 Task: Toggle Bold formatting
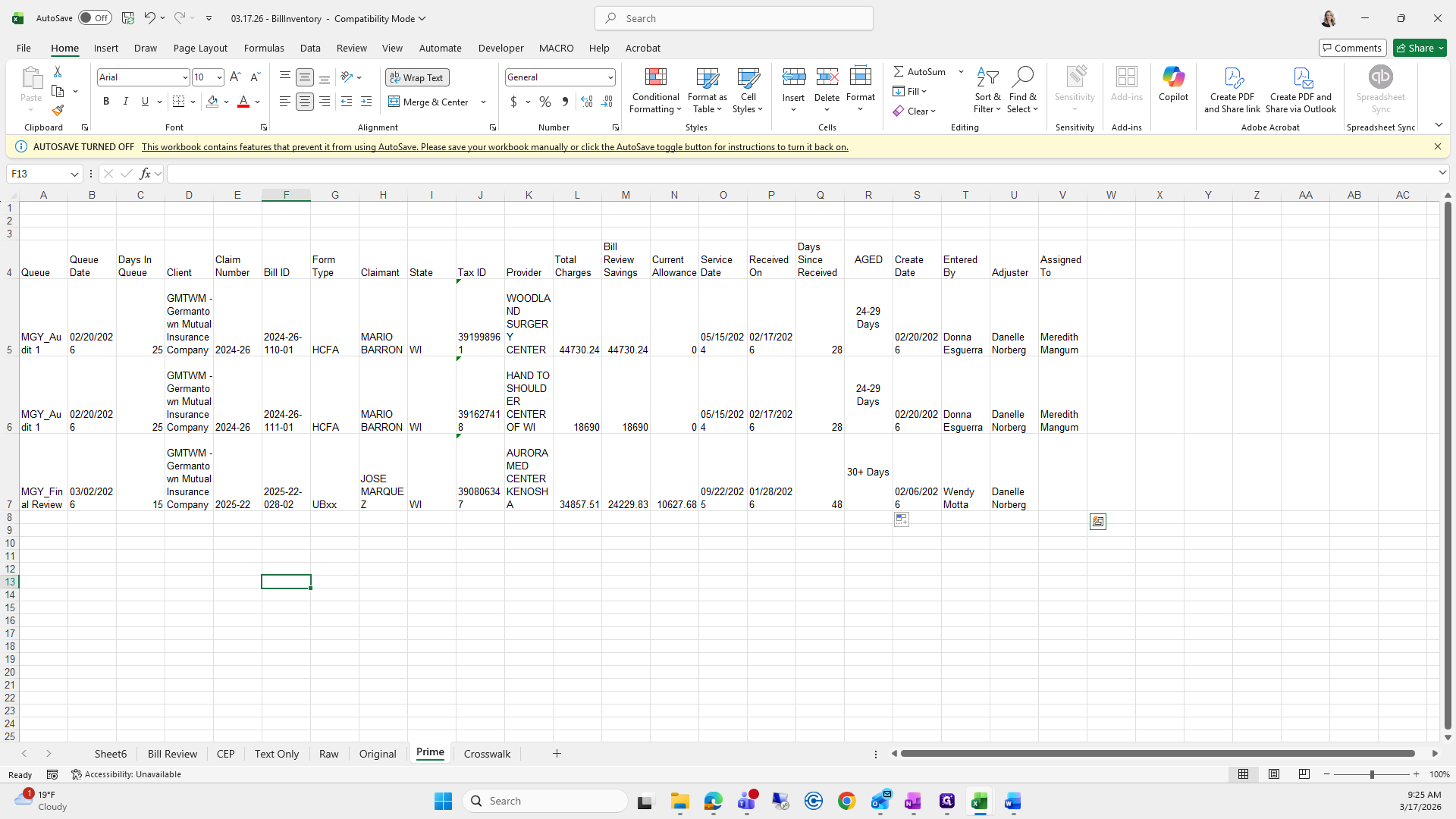click(x=106, y=102)
